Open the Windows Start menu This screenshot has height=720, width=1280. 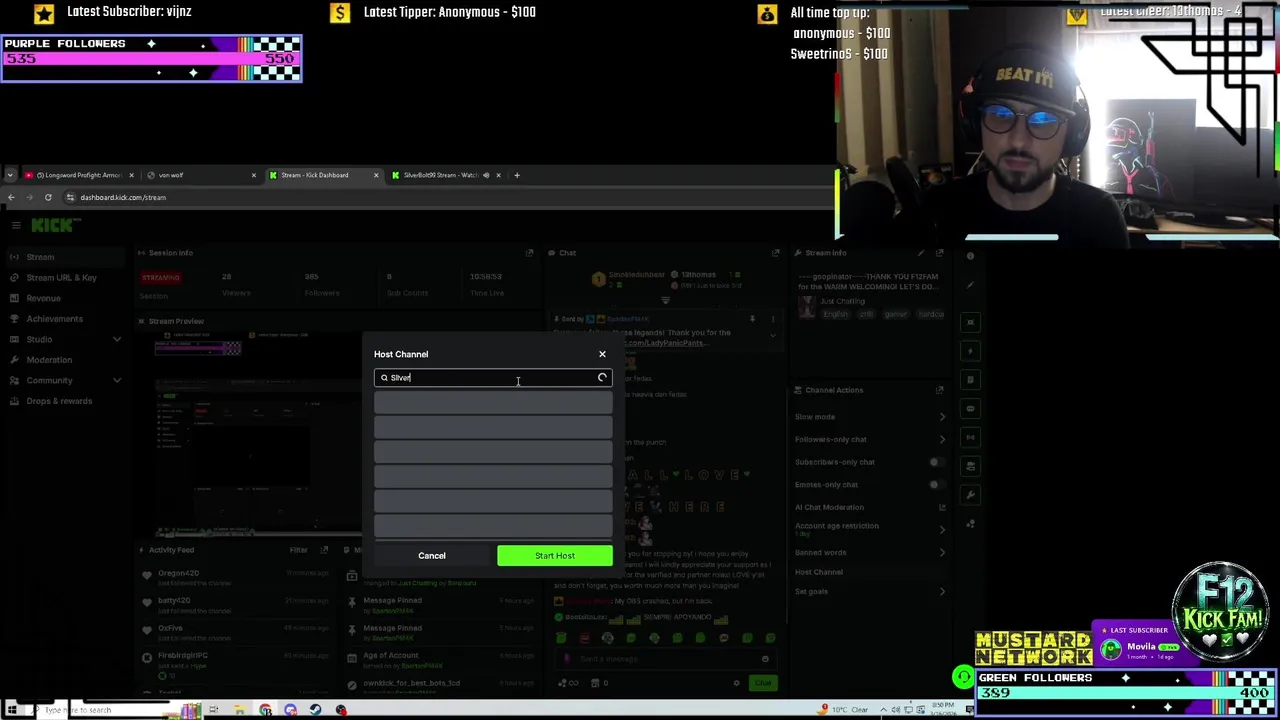tap(12, 710)
